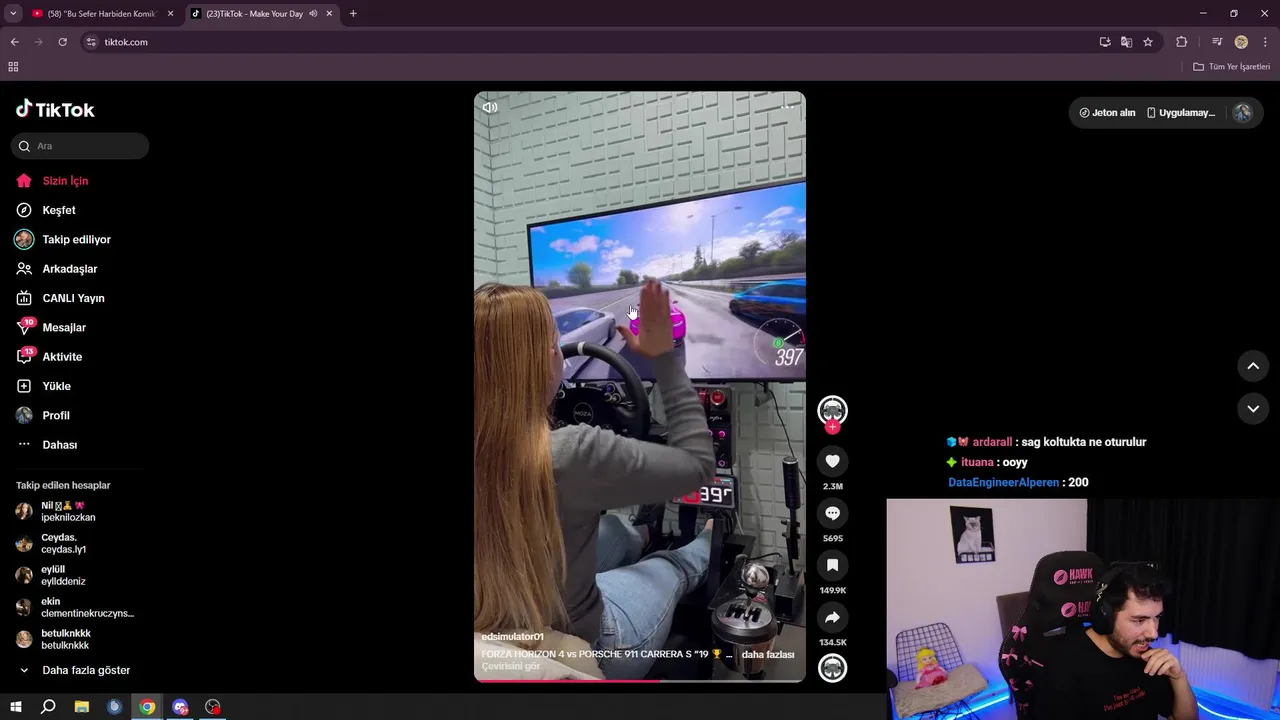1280x720 pixels.
Task: Open the media control icon in toolbar
Action: [1217, 42]
